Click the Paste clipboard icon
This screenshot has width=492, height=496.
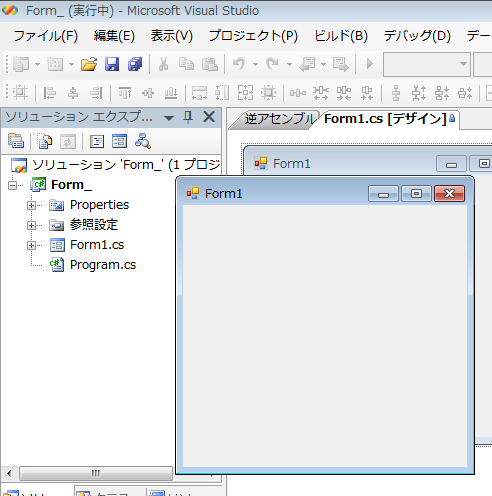tap(210, 64)
